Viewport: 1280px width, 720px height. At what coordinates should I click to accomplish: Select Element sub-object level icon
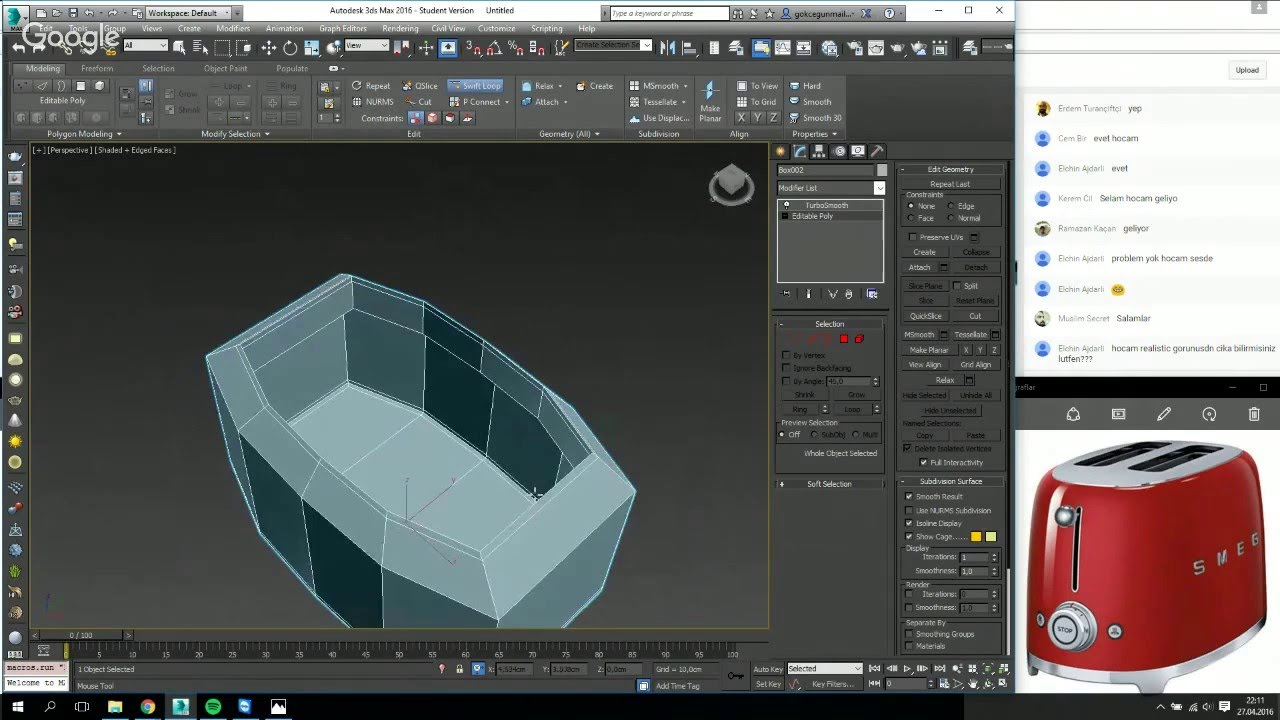pyautogui.click(x=859, y=339)
